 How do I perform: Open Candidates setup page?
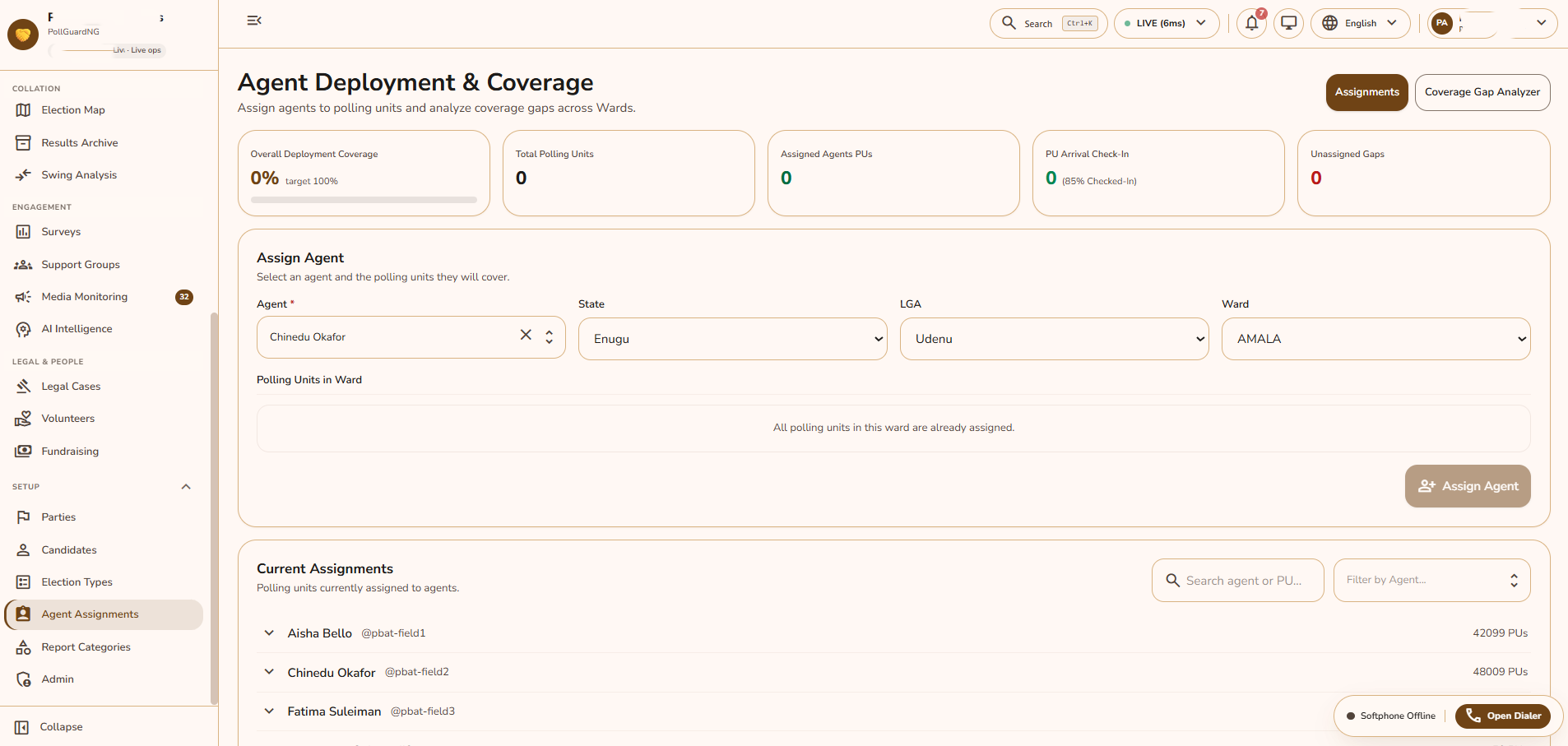click(104, 550)
